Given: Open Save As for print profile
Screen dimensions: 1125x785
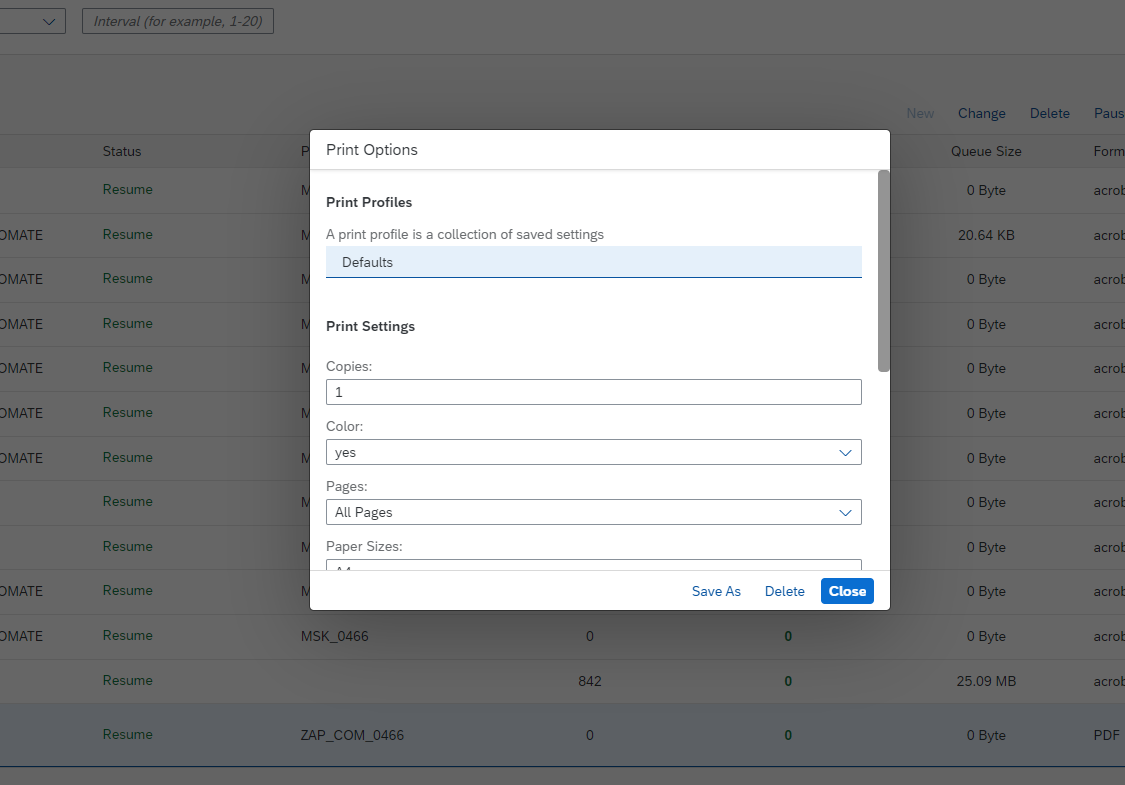Looking at the screenshot, I should point(716,591).
